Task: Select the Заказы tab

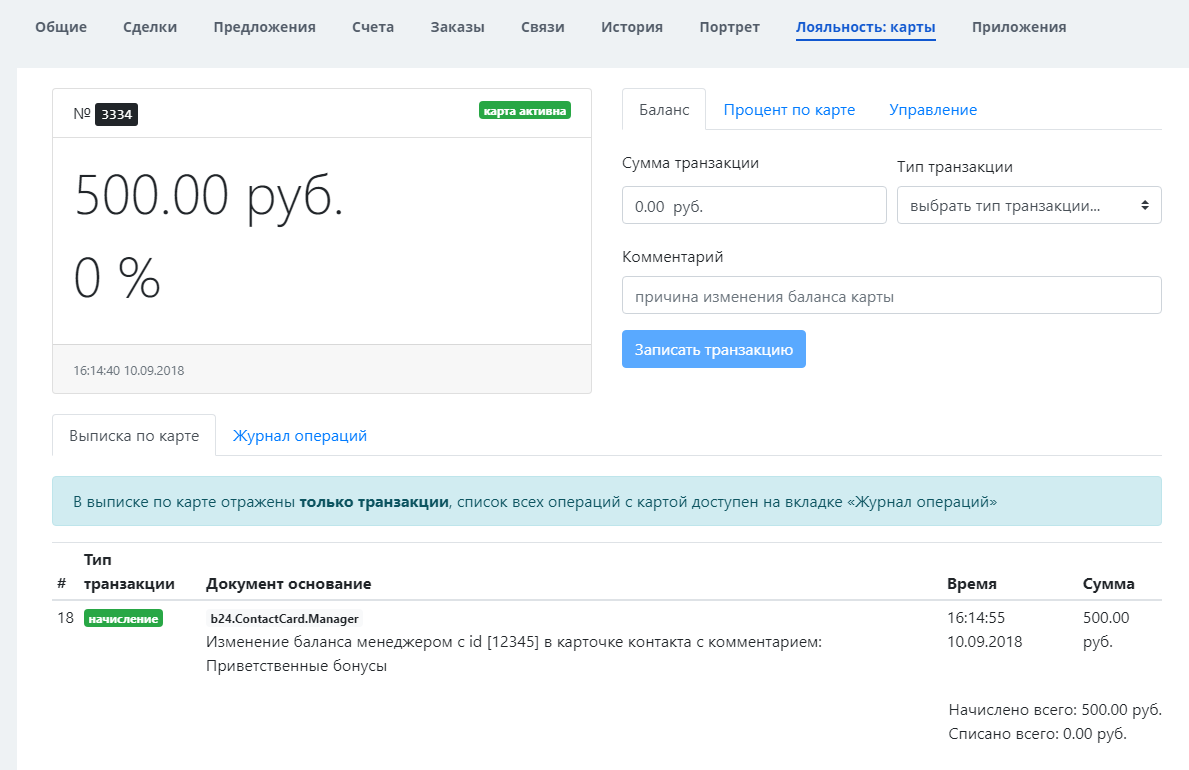Action: tap(457, 27)
